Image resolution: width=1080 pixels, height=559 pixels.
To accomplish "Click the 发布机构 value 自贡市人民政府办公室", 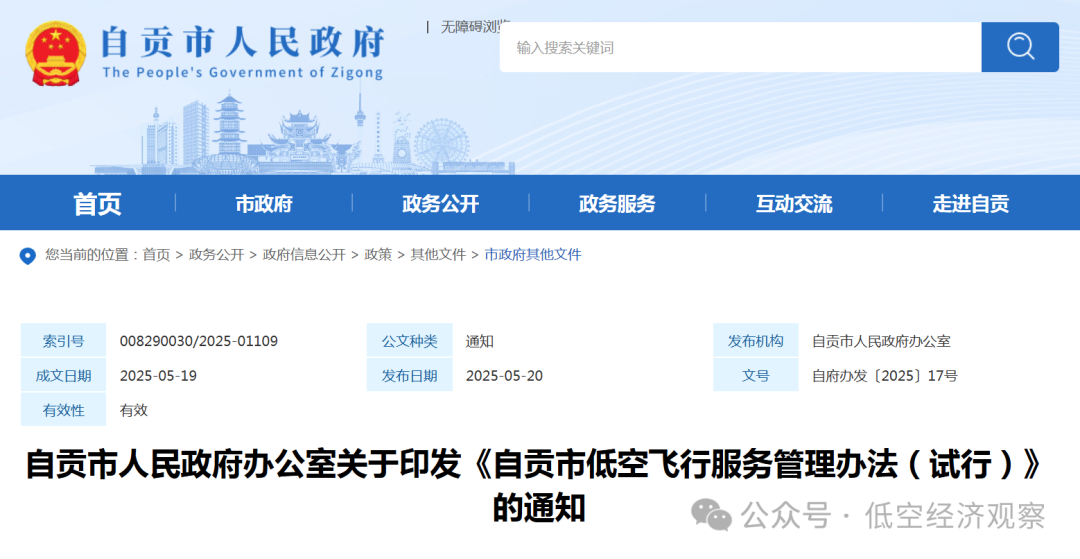I will (x=881, y=341).
